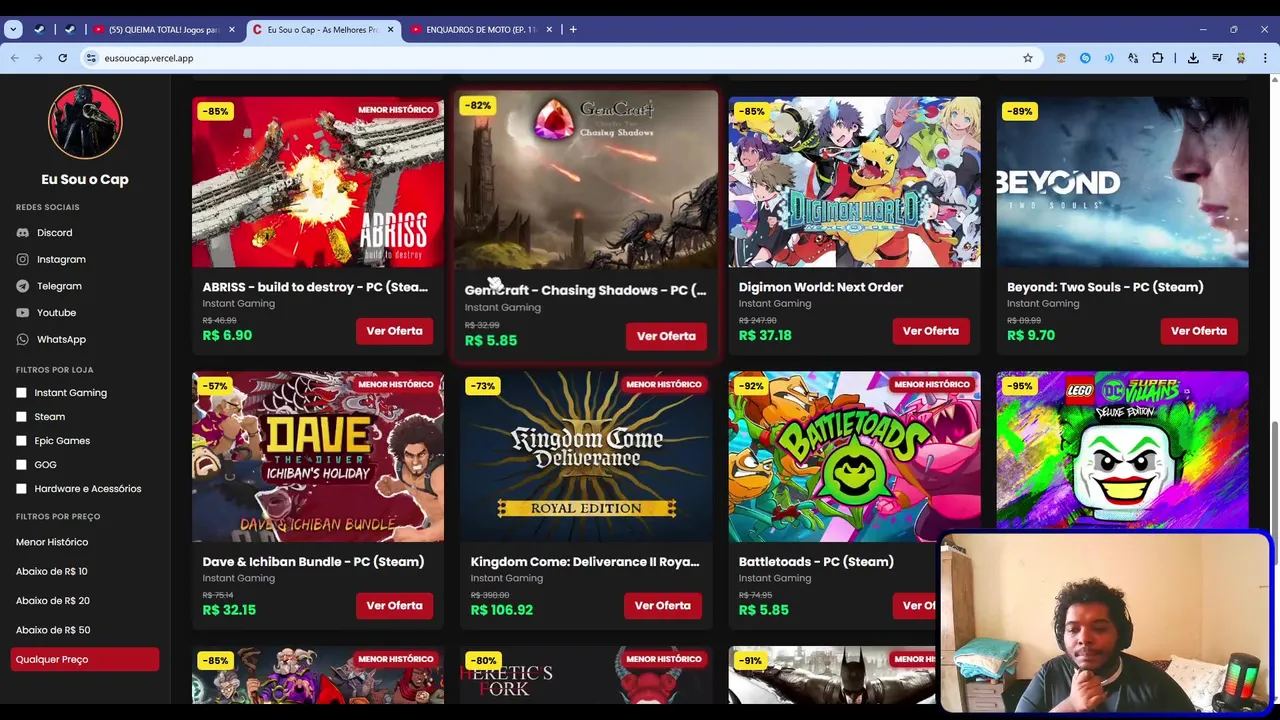Check the GOG store filter

(x=22, y=465)
